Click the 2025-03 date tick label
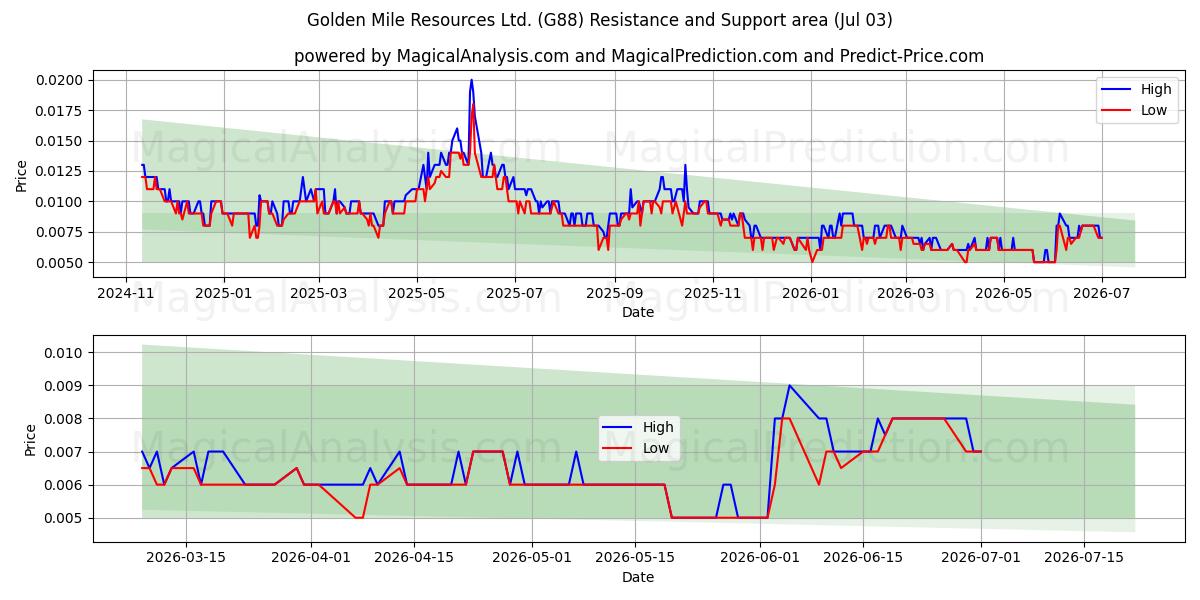 pos(319,293)
